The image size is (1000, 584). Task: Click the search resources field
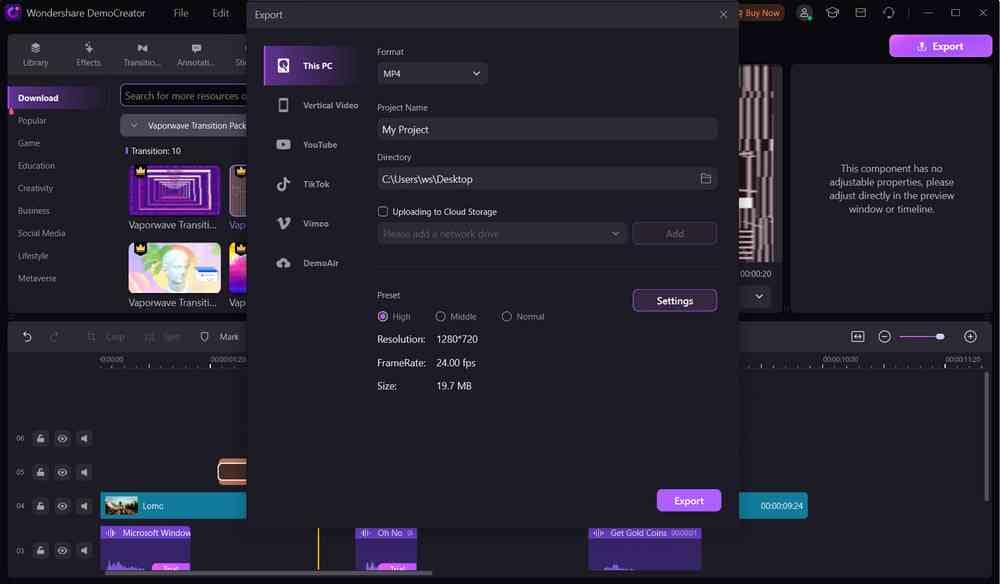click(x=184, y=96)
